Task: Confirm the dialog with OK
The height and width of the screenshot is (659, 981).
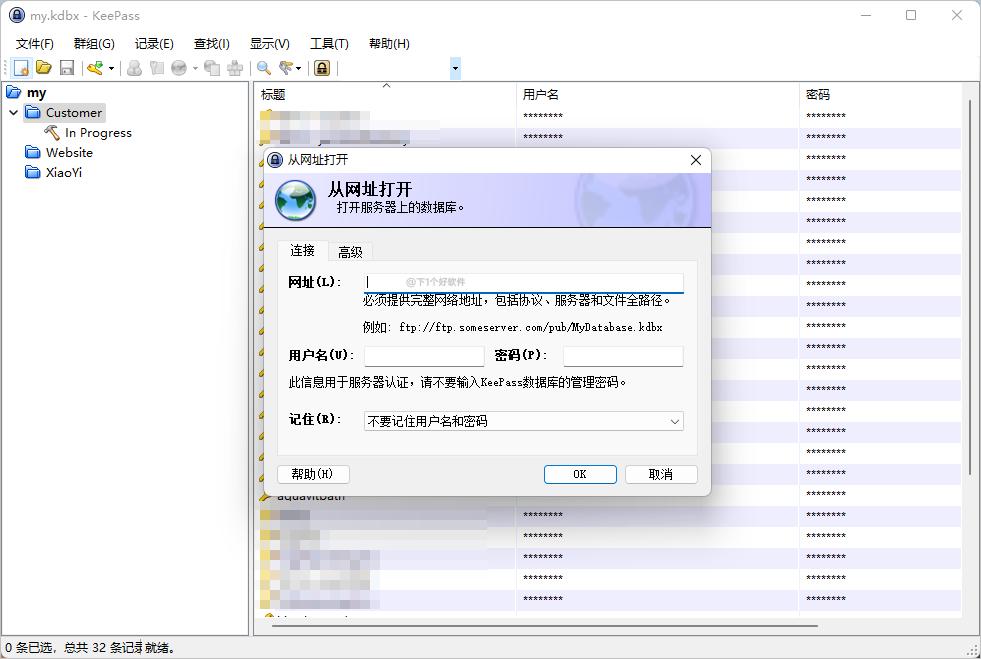Action: click(580, 474)
